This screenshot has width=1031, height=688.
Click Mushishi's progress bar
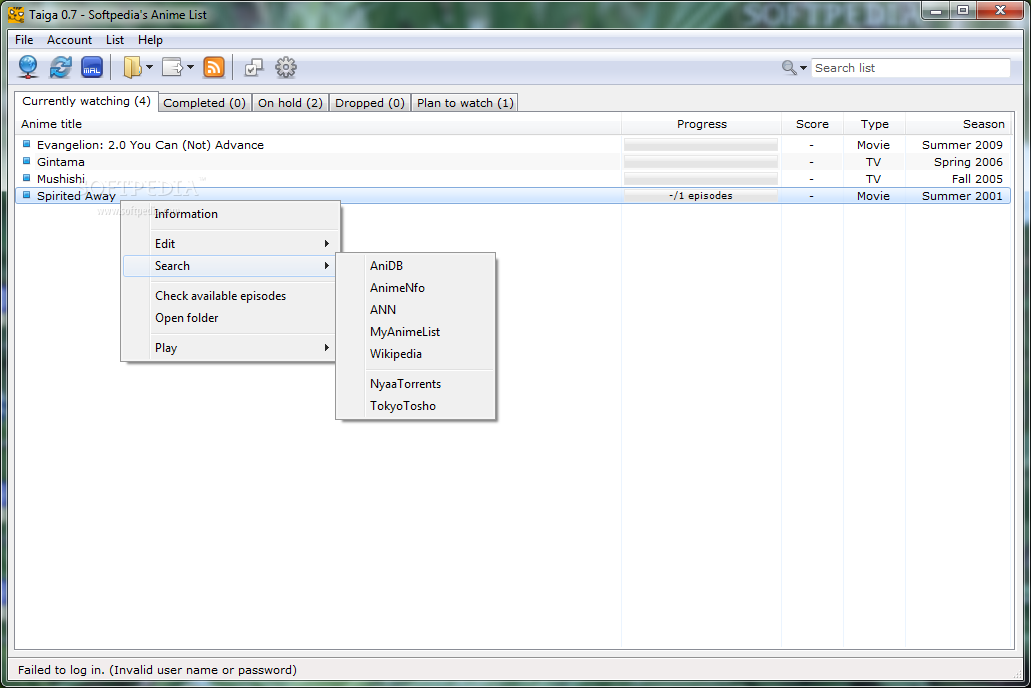[701, 179]
